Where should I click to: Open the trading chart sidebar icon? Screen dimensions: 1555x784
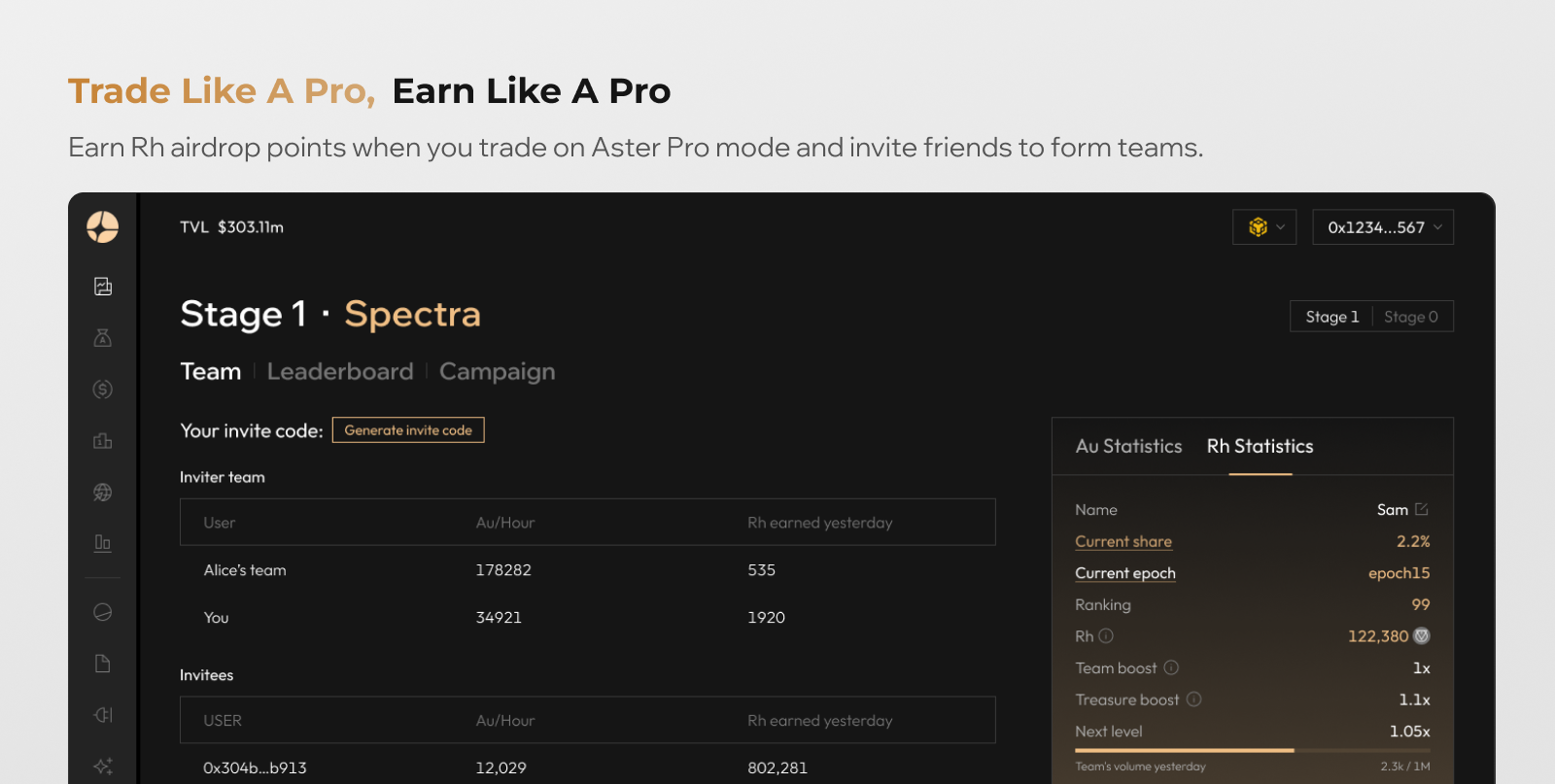103,287
